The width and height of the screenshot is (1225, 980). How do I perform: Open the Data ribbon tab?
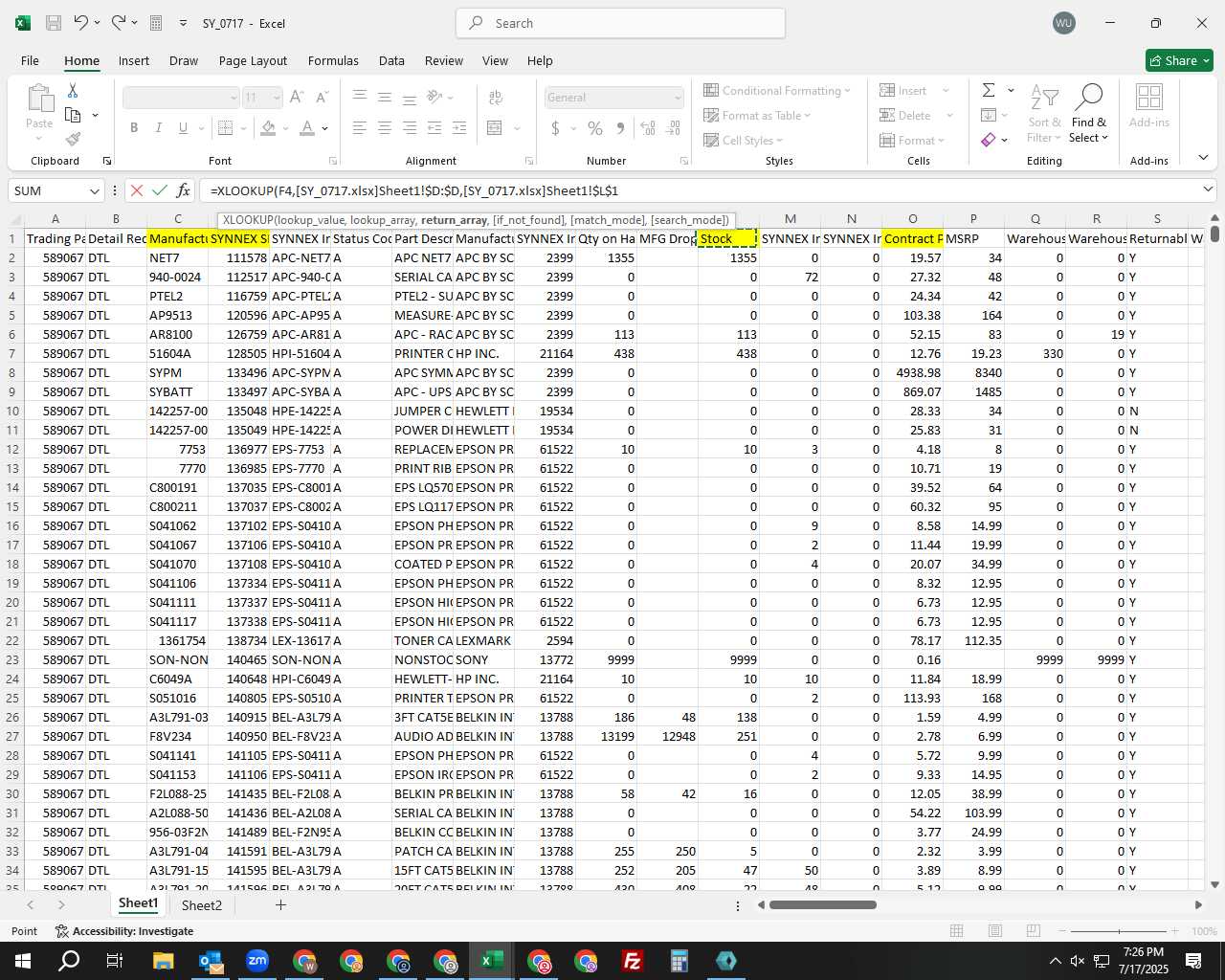pos(391,60)
